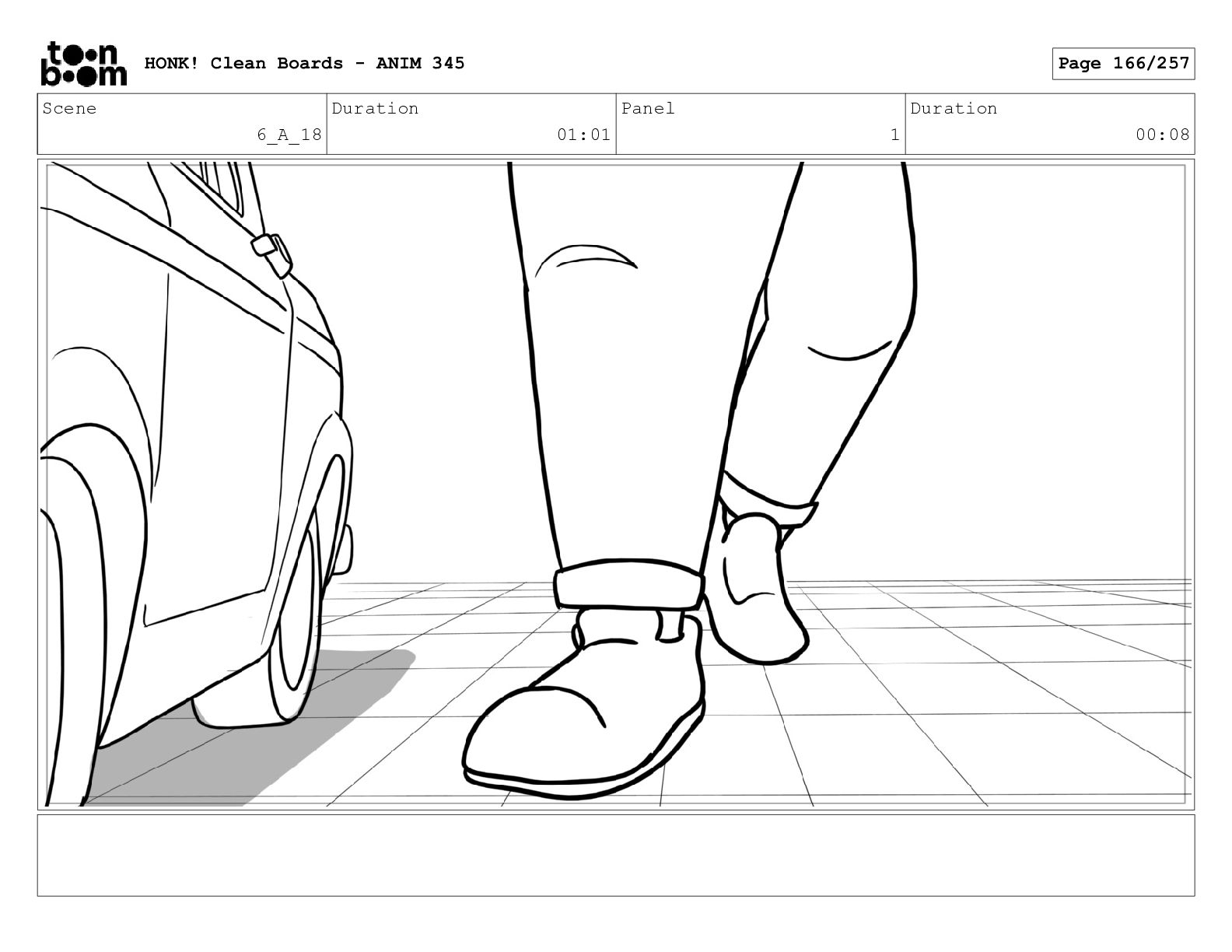Click the car's side mirror
The image size is (1232, 952).
[x=271, y=254]
